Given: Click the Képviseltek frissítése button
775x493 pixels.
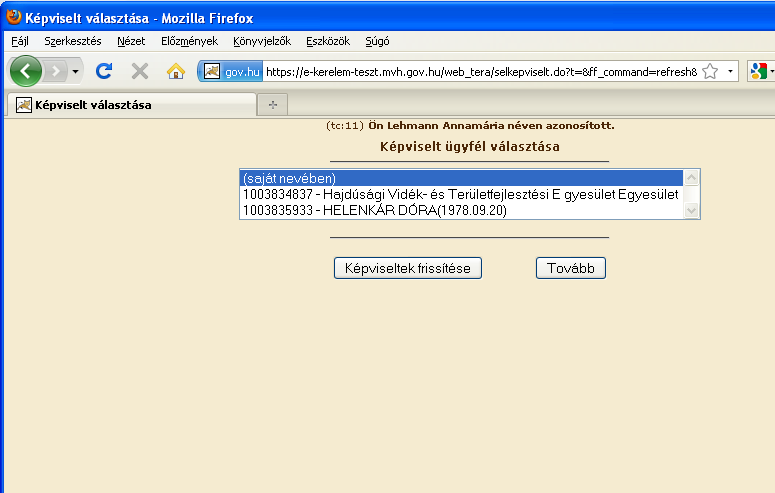Looking at the screenshot, I should [408, 268].
